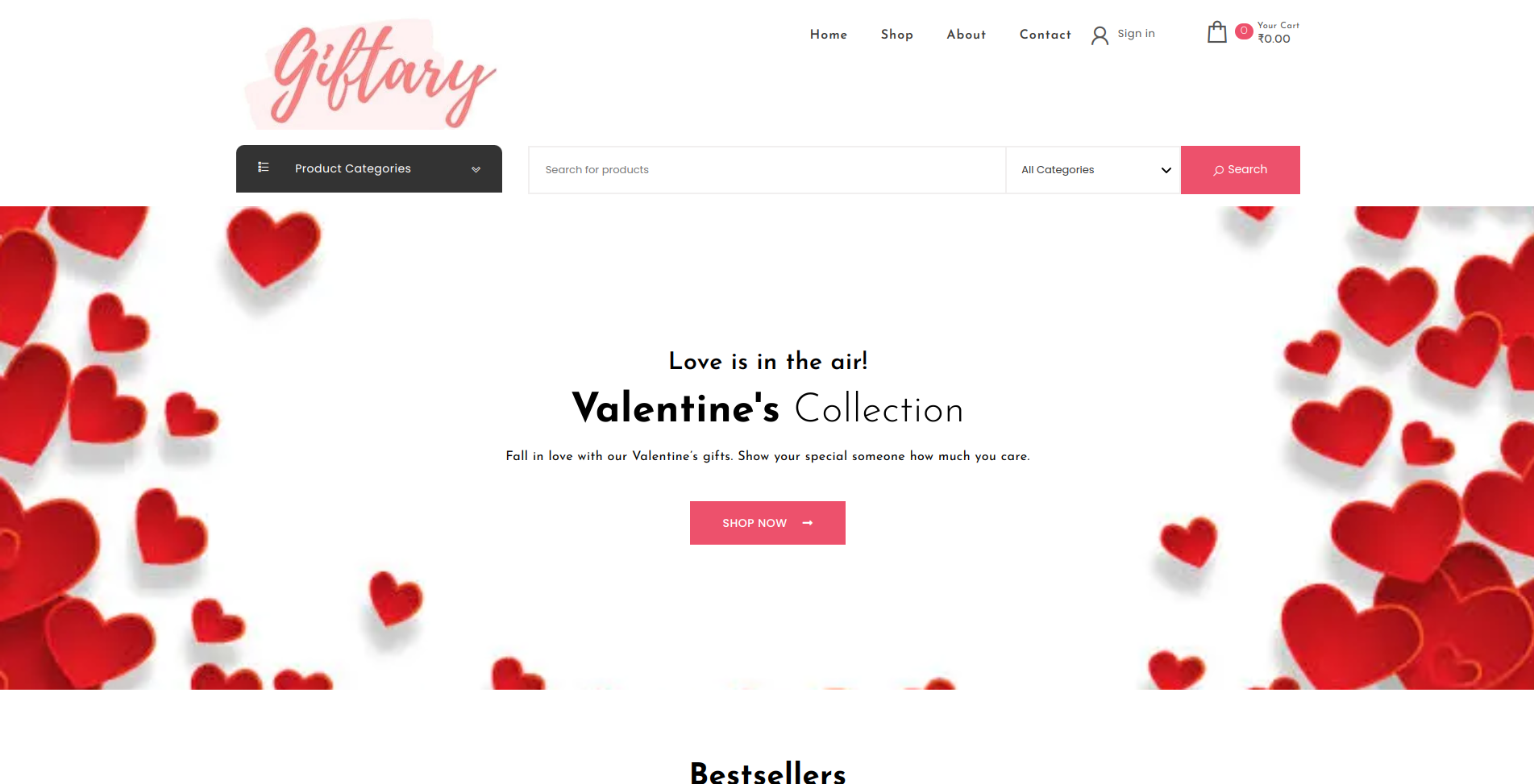Click the Your Cart total amount
Image resolution: width=1534 pixels, height=784 pixels.
[1274, 39]
